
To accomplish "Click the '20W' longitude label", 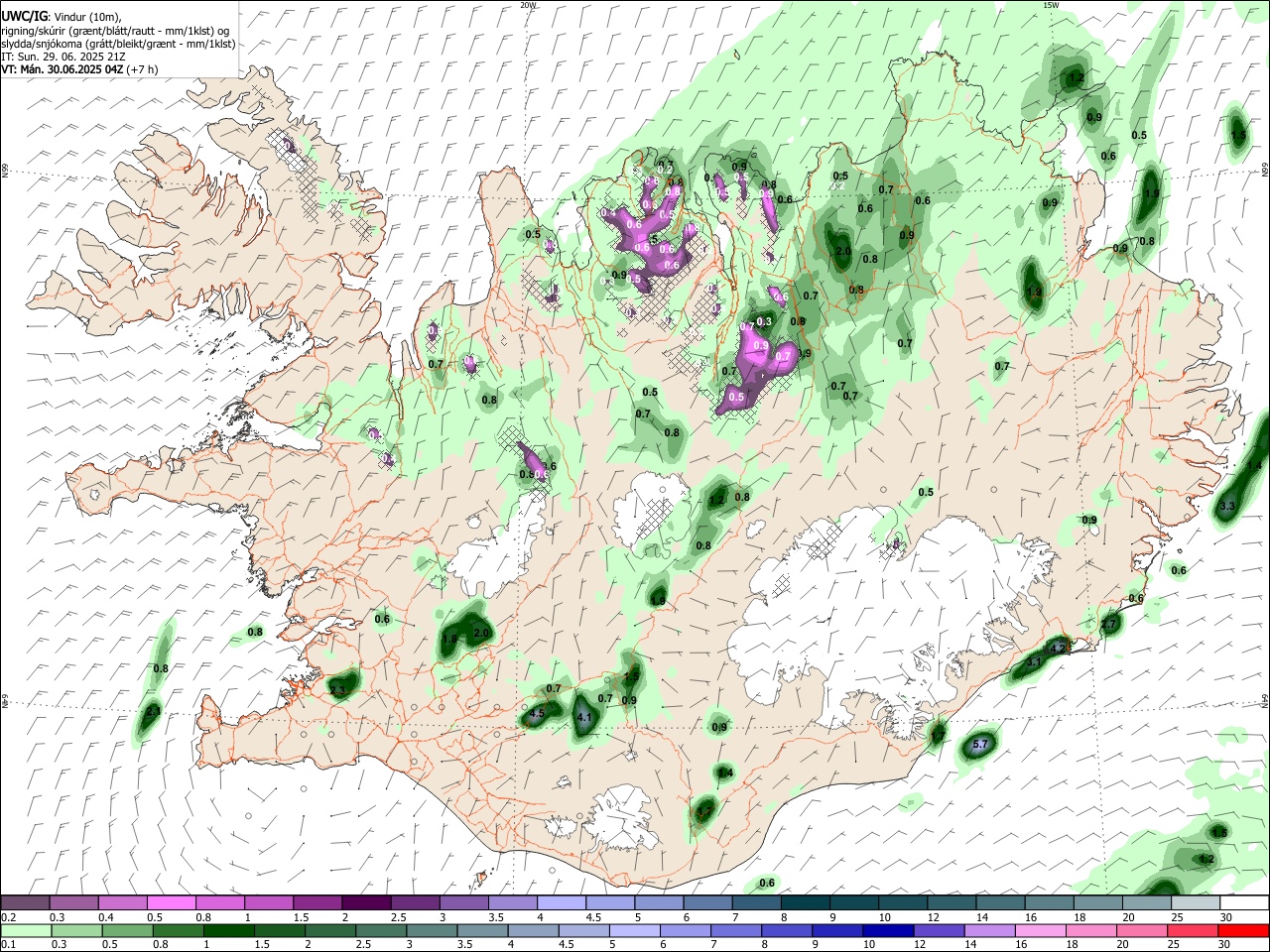I will pos(529,5).
